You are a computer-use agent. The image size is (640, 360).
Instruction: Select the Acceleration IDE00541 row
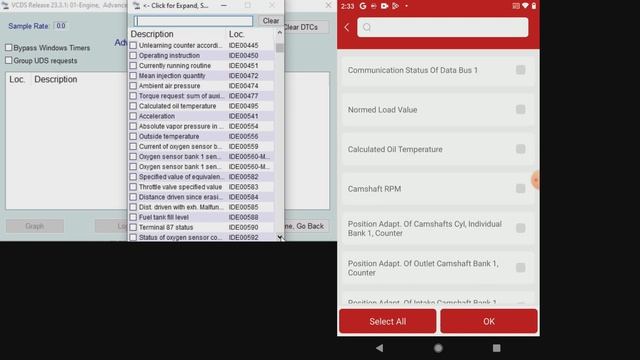202,116
